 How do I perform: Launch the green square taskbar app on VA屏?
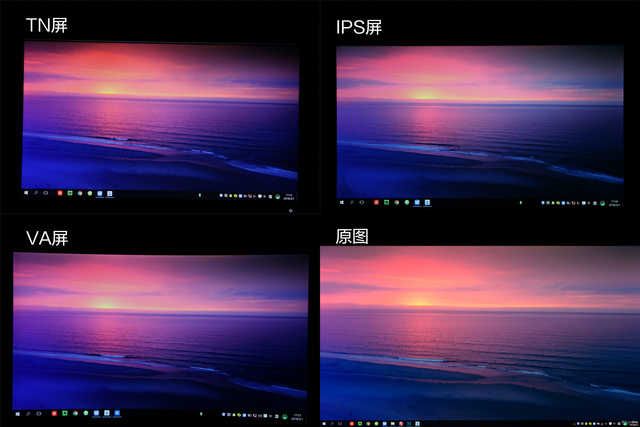[x=65, y=414]
